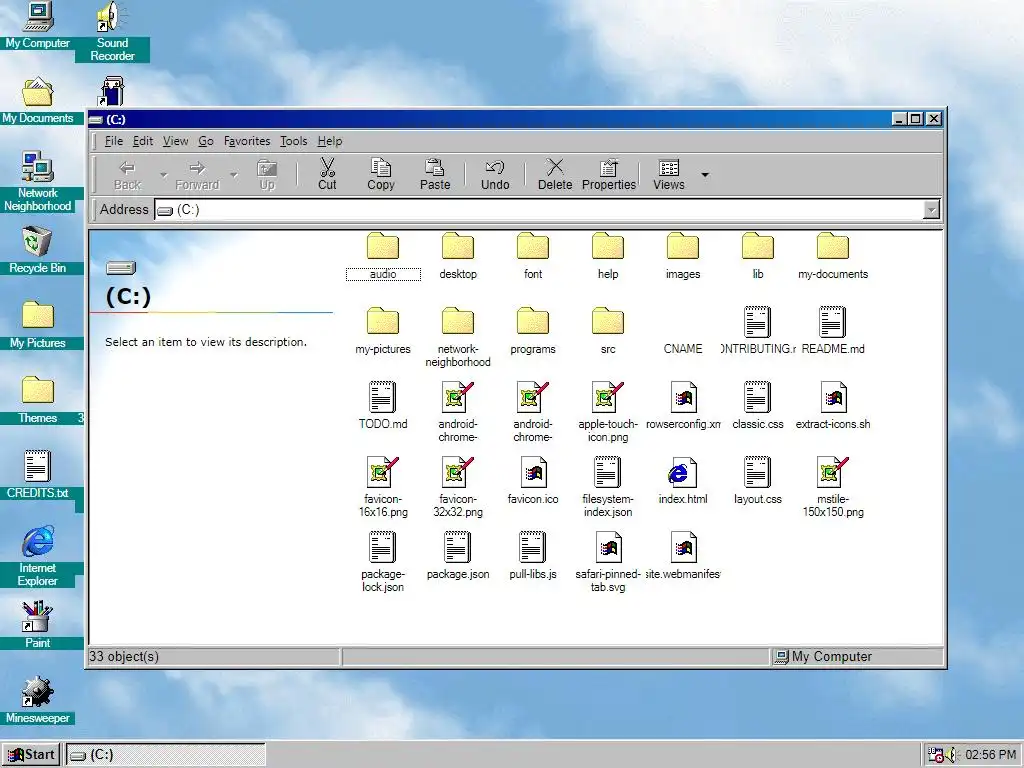Select the network-neighborhood folder

[458, 338]
